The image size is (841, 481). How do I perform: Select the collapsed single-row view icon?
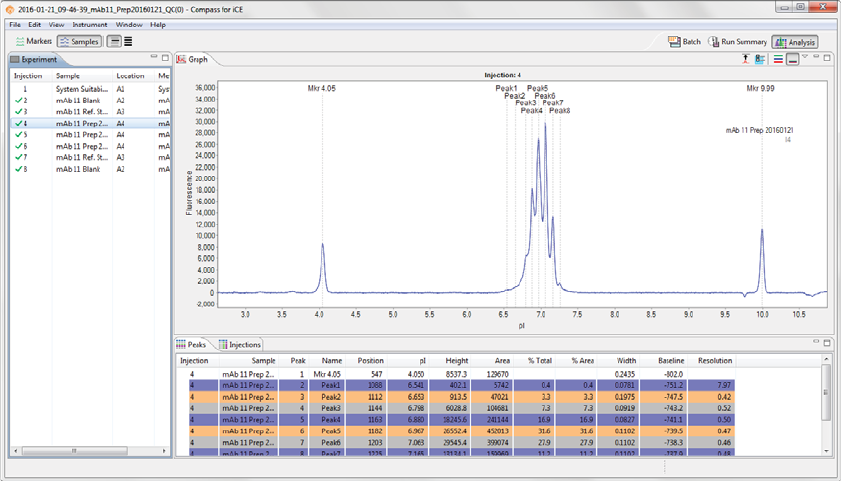115,42
